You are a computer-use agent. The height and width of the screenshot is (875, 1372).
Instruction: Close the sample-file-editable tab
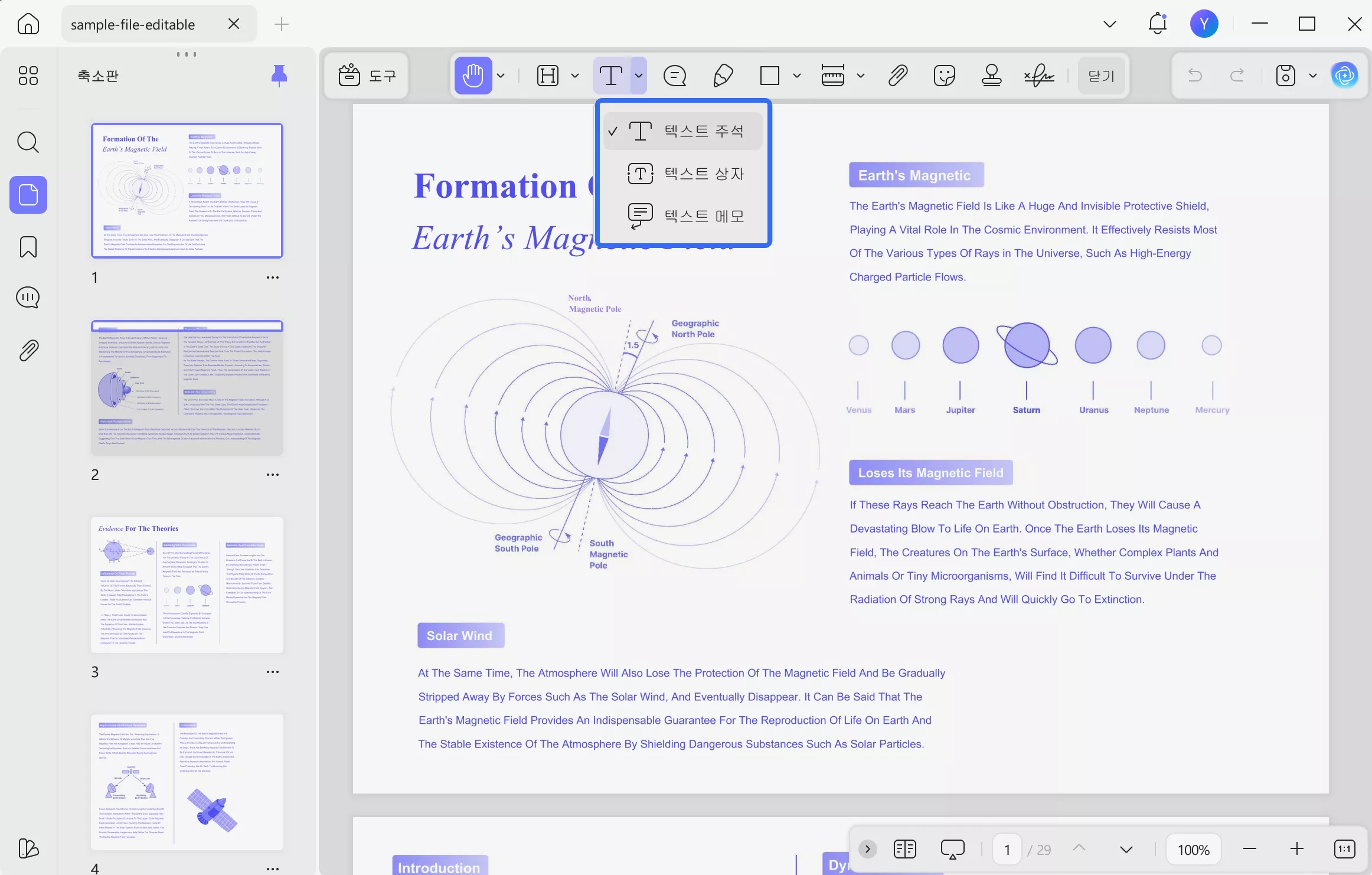(234, 24)
